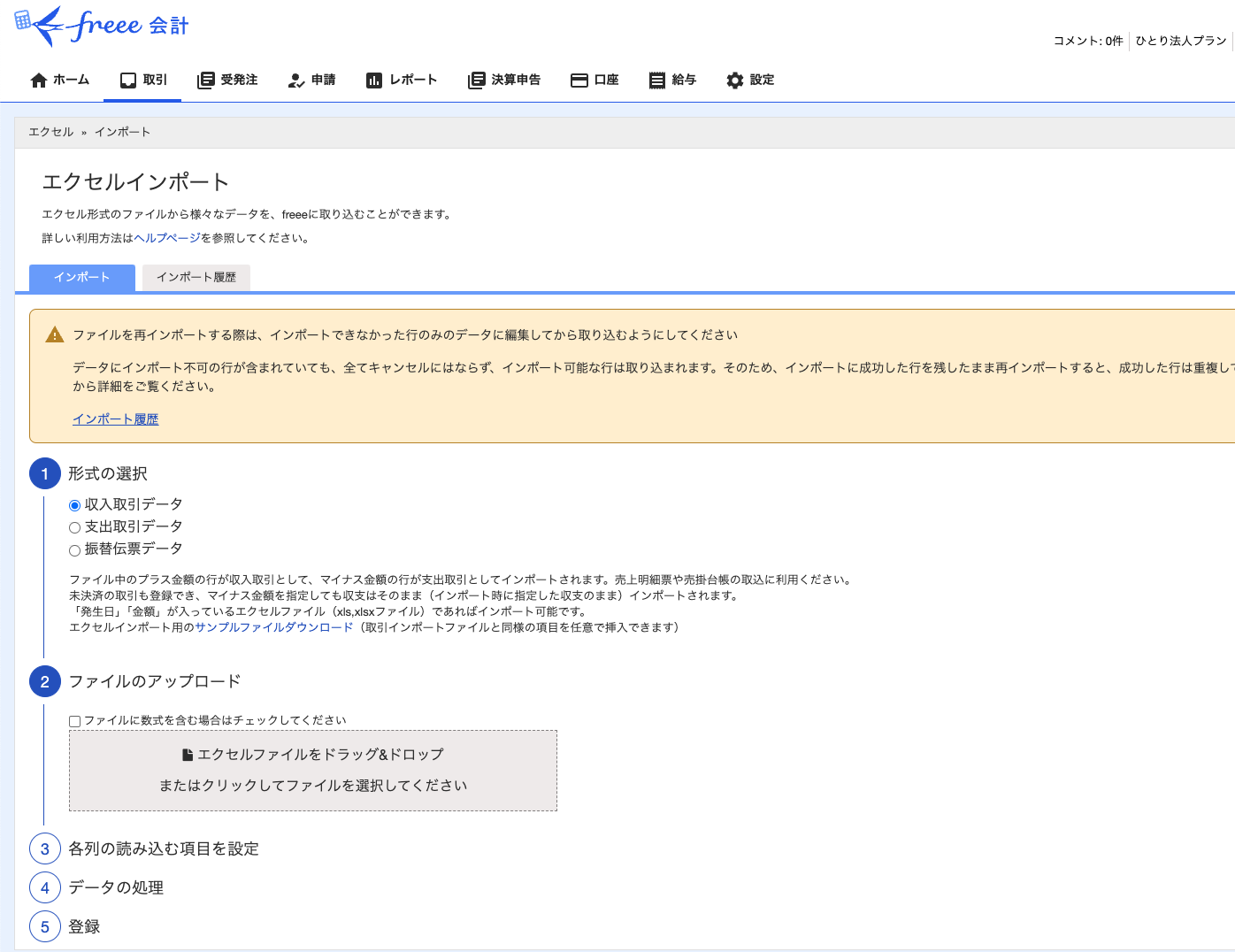Screen dimensions: 1235x952
Task: Click インポート履歴 link in warning box
Action: [x=116, y=419]
